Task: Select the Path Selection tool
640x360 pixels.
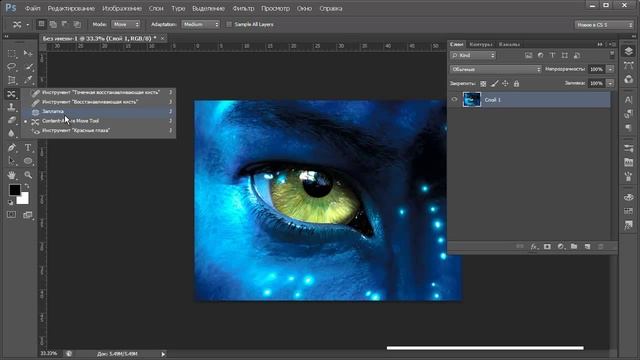Action: point(12,161)
